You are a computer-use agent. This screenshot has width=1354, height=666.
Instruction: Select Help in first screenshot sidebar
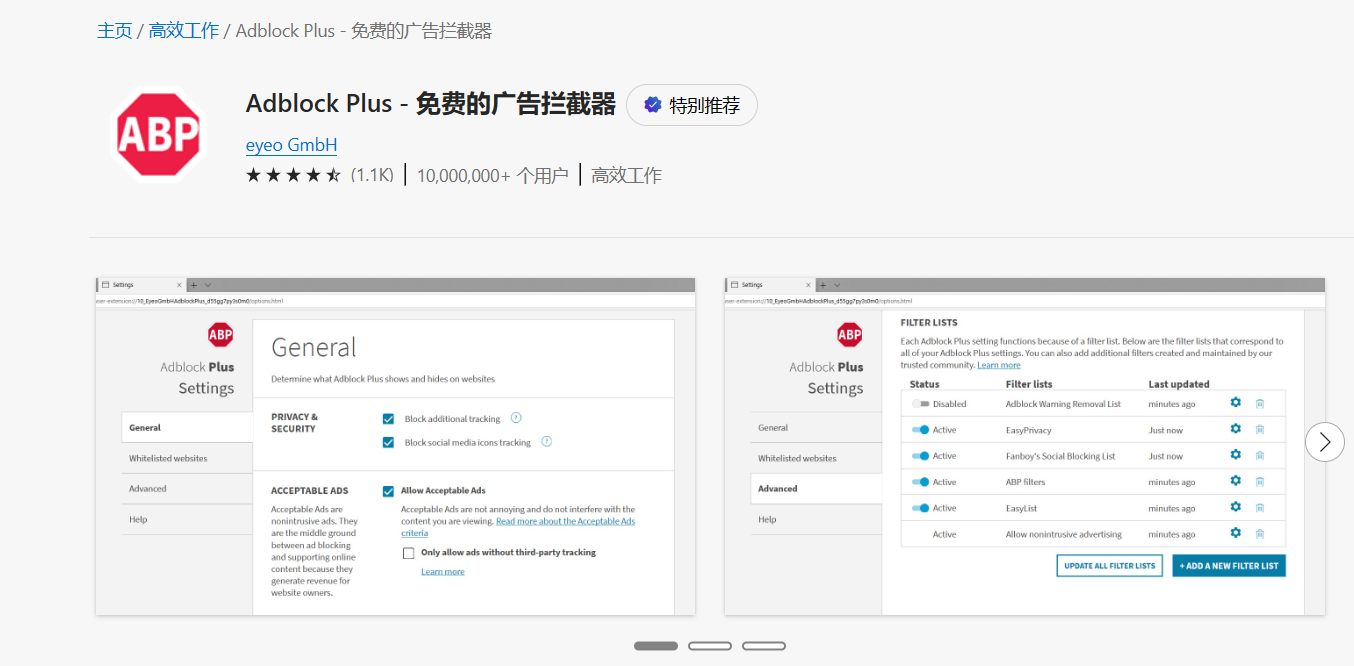(187, 519)
